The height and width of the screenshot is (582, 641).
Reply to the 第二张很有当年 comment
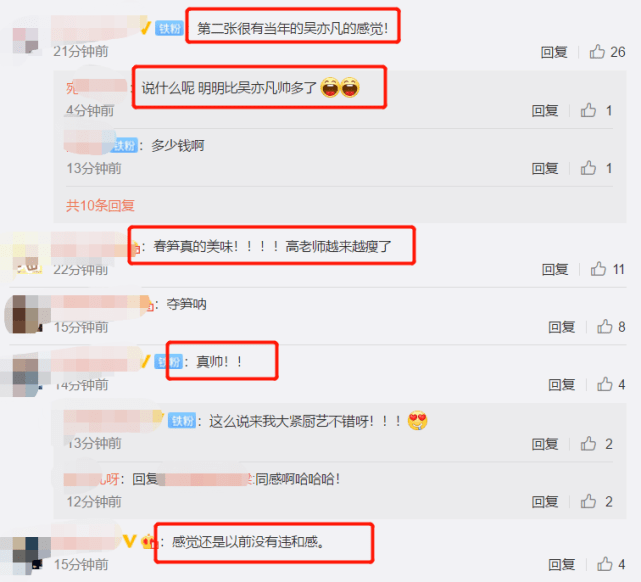point(554,52)
